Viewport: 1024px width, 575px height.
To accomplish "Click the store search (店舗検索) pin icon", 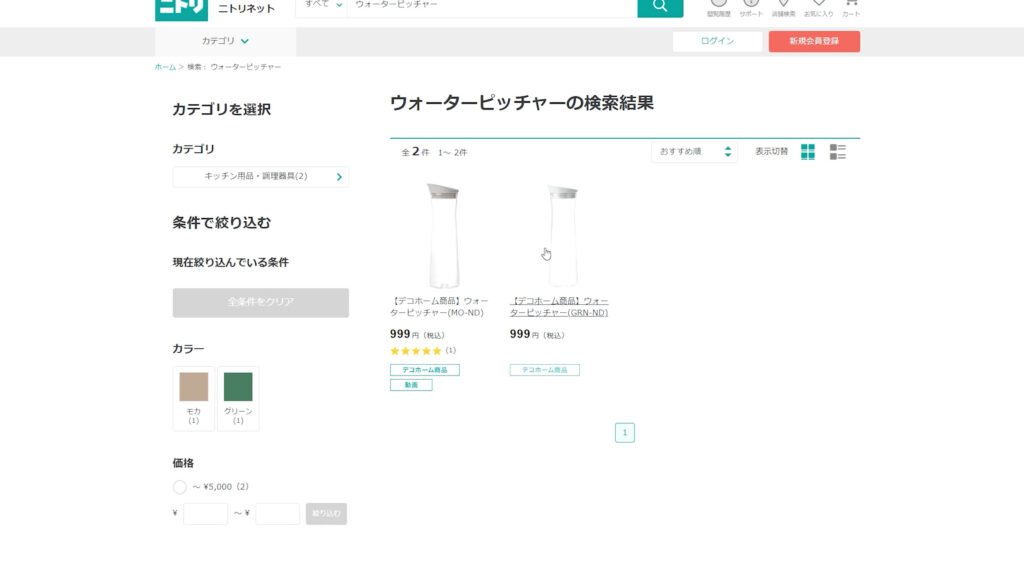I will click(783, 4).
